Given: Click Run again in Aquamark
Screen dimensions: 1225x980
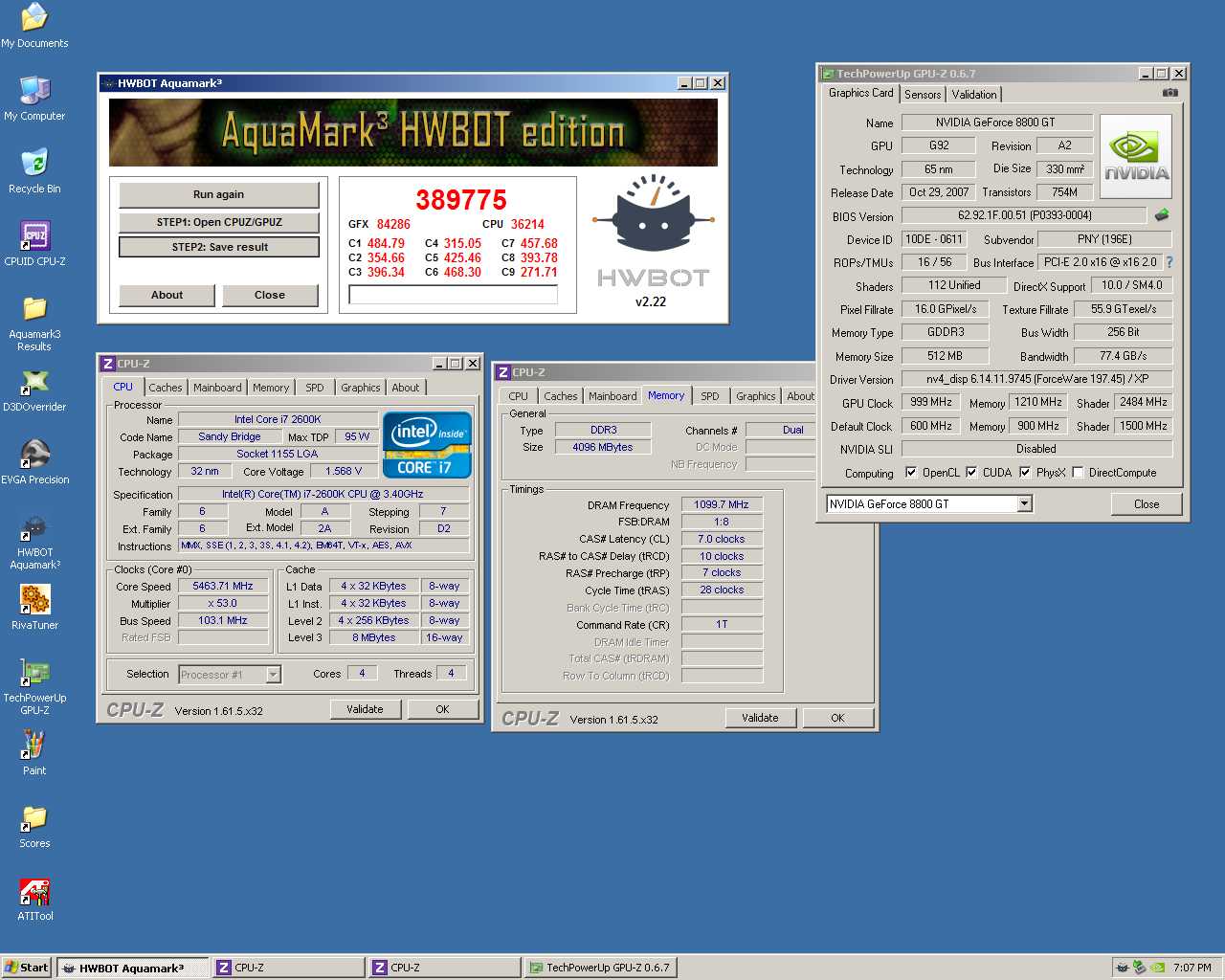Looking at the screenshot, I should (x=219, y=194).
